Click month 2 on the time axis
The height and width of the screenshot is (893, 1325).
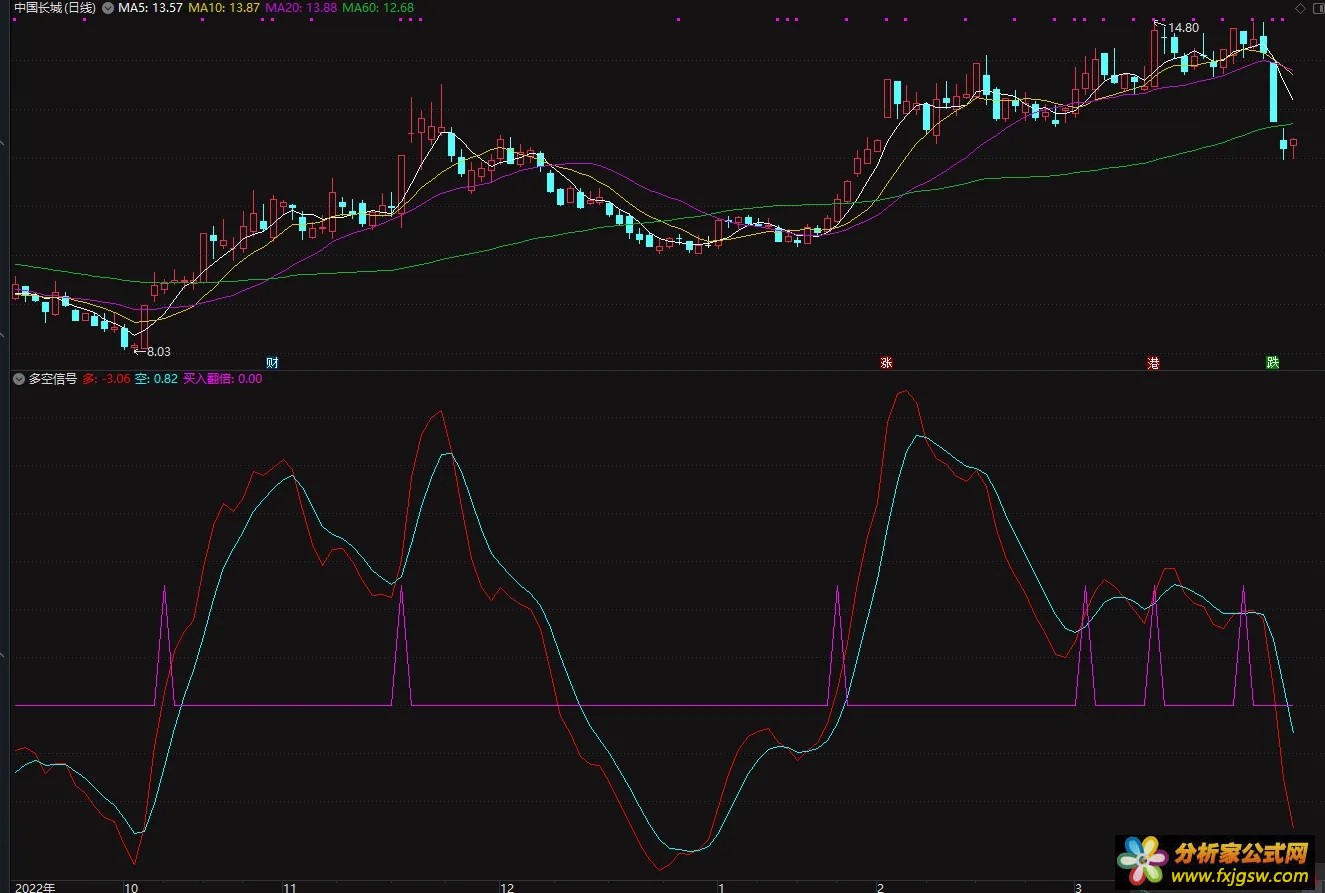coord(880,887)
